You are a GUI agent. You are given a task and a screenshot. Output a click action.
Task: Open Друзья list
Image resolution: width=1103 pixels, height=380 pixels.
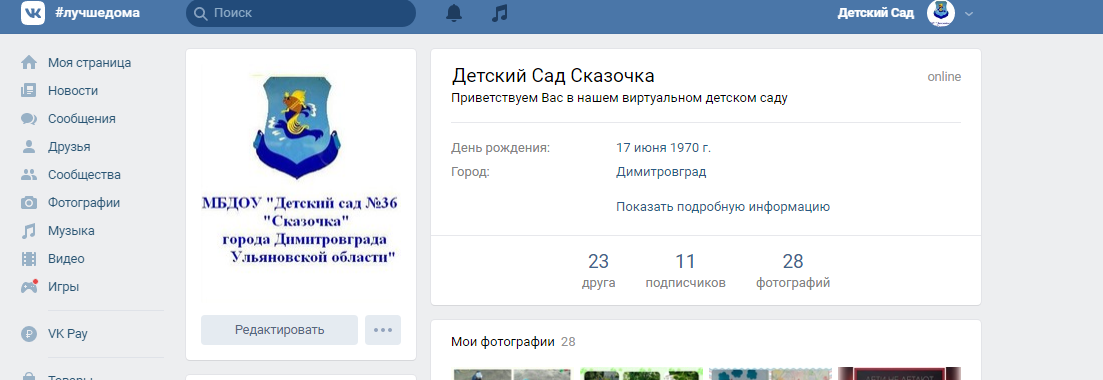tap(69, 146)
